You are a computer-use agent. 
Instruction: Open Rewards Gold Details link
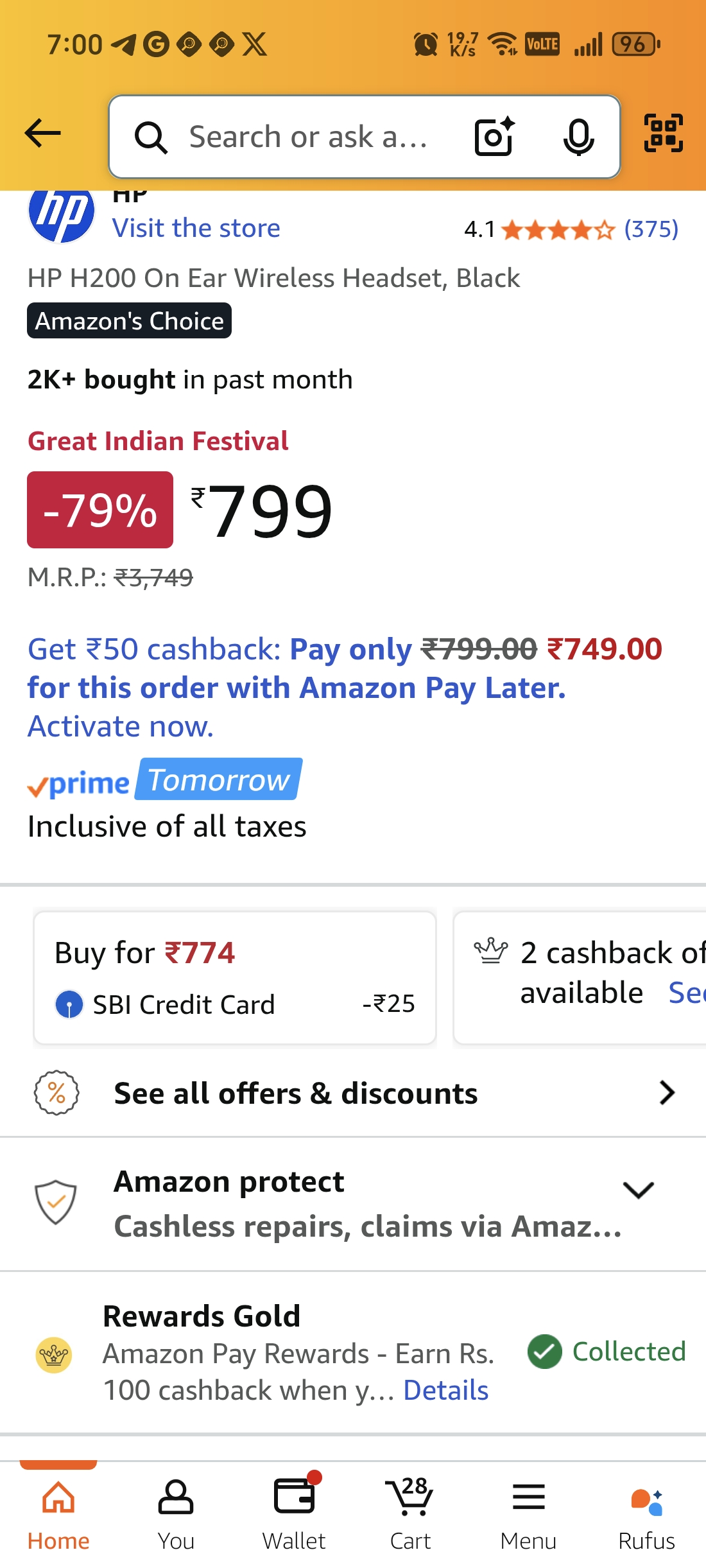point(445,1390)
